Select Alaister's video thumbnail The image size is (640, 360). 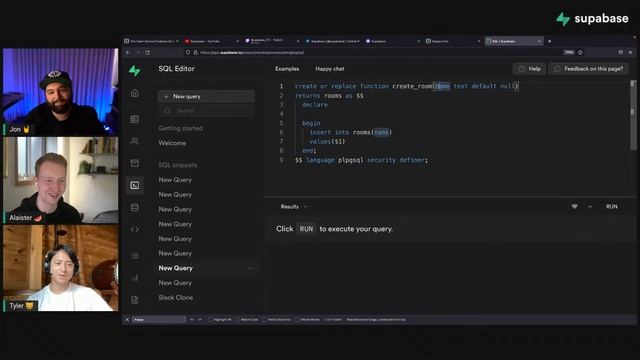click(60, 180)
